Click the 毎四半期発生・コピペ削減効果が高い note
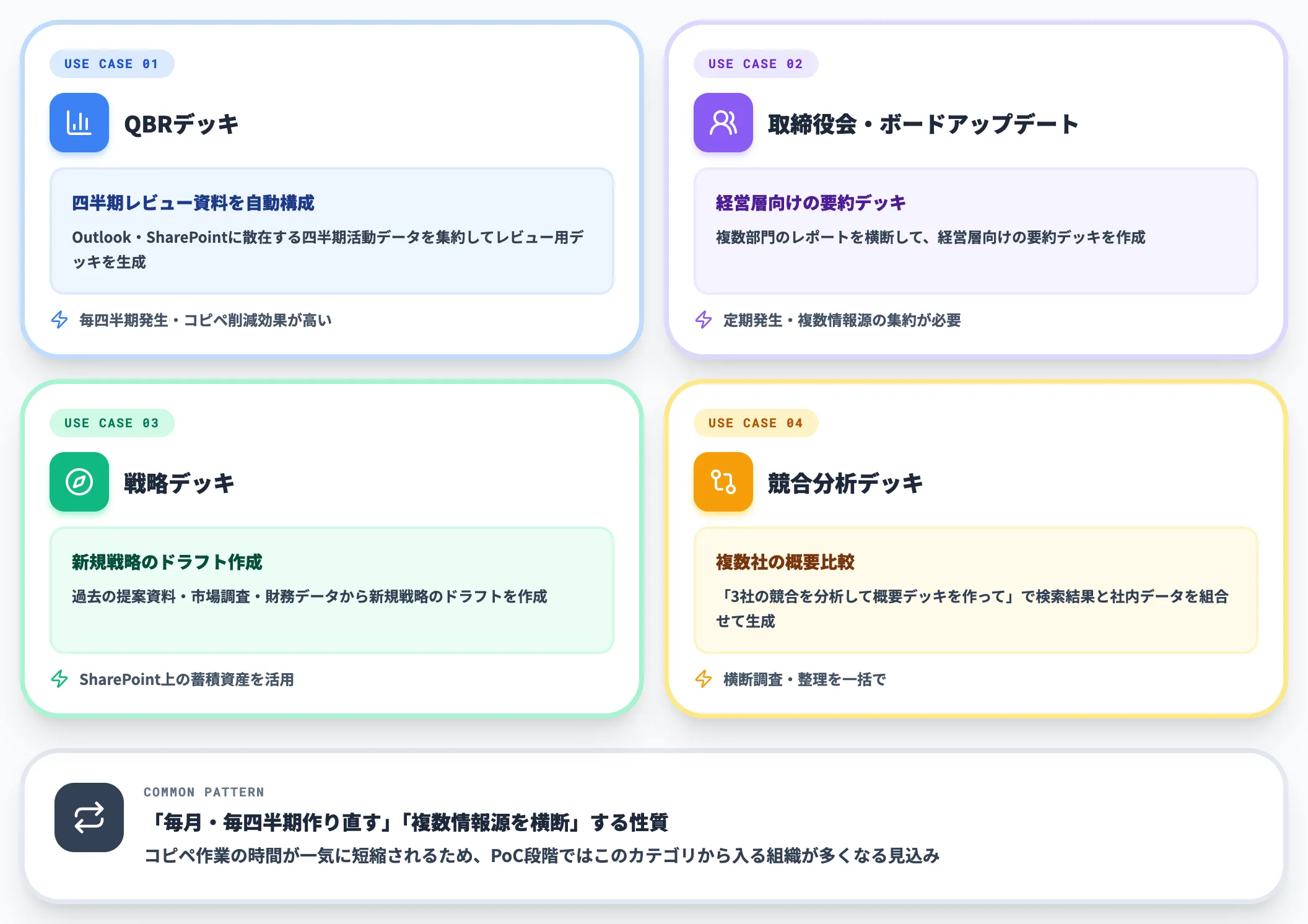The width and height of the screenshot is (1308, 924). pos(206,320)
